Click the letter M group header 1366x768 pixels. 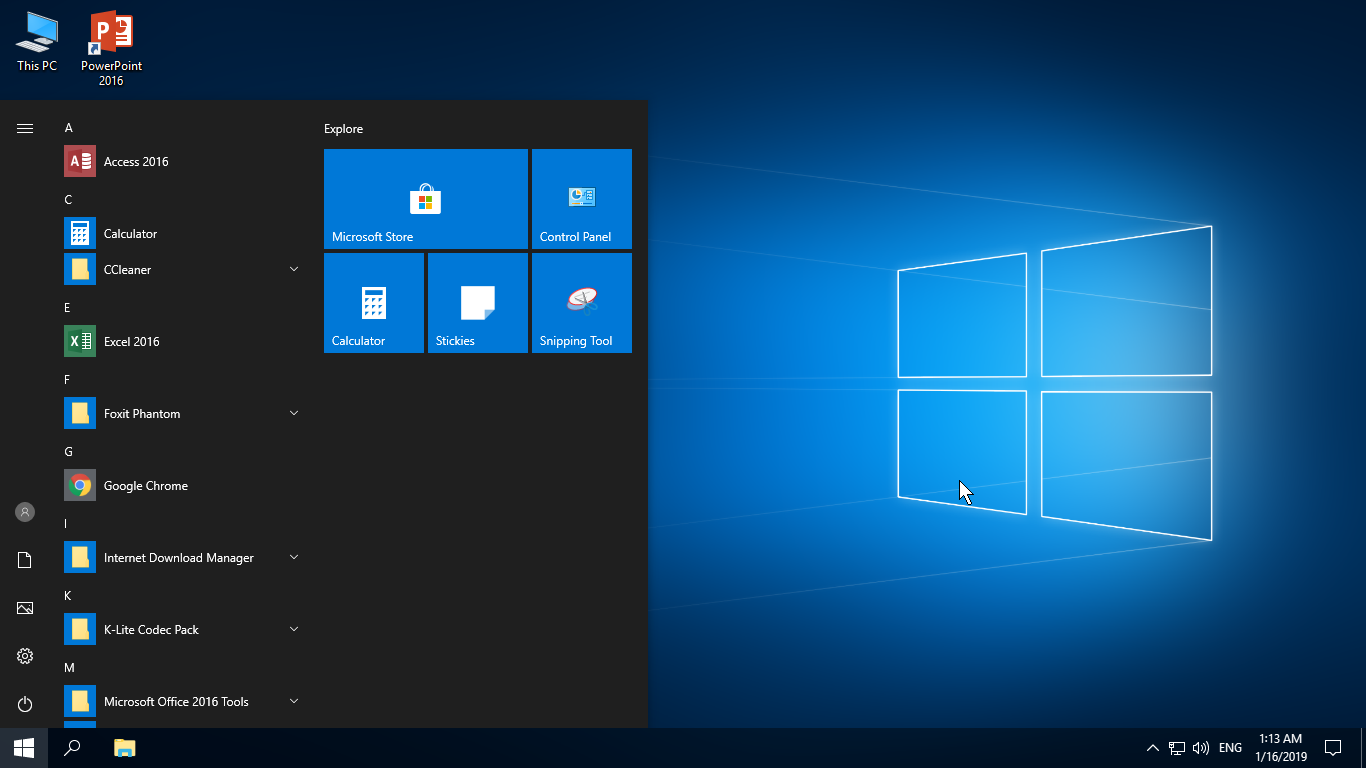click(x=70, y=668)
